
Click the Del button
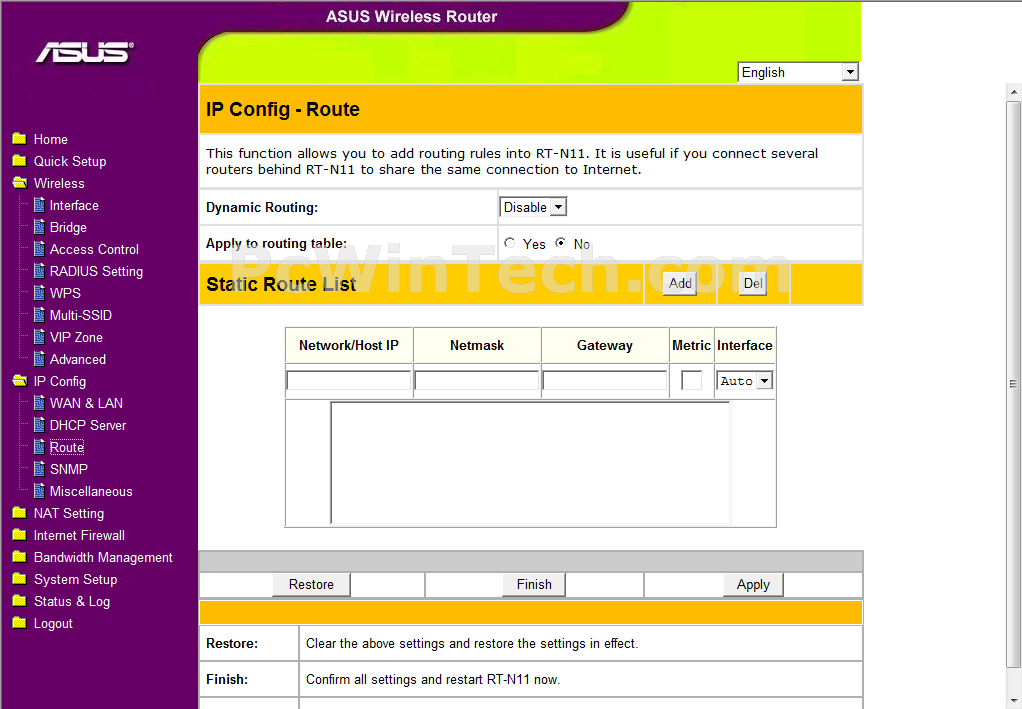click(x=753, y=283)
